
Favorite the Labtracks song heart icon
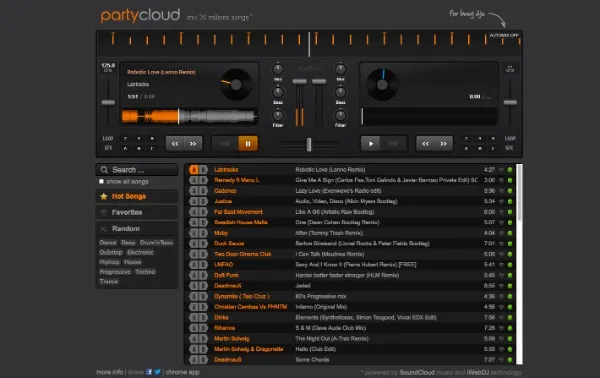click(x=501, y=169)
